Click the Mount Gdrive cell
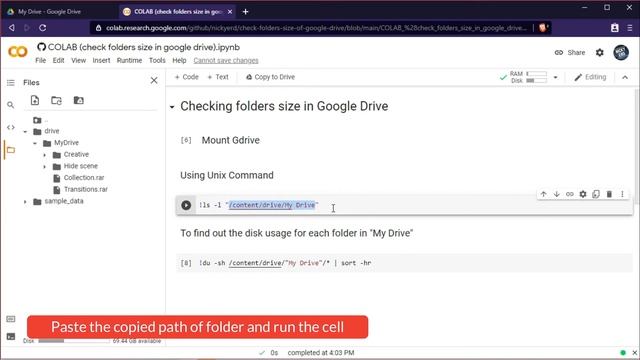This screenshot has width=640, height=360. pos(231,140)
